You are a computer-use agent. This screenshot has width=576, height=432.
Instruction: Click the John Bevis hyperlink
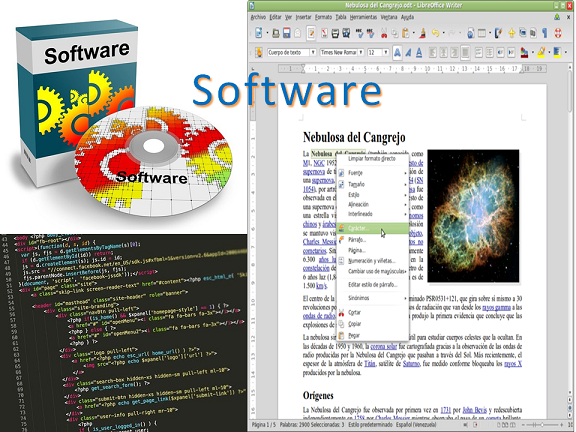coord(475,410)
